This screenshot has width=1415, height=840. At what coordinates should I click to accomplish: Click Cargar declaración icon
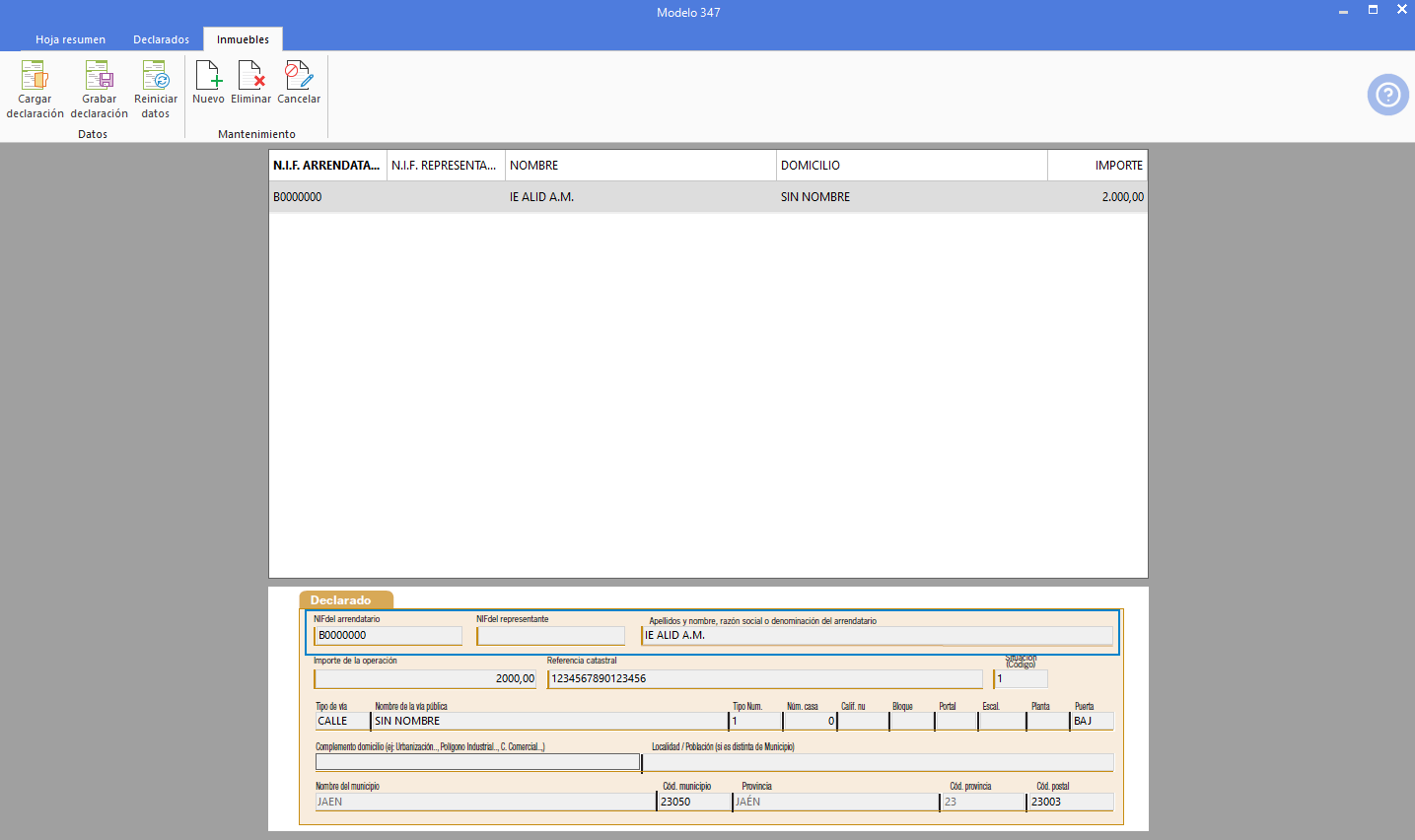coord(35,75)
